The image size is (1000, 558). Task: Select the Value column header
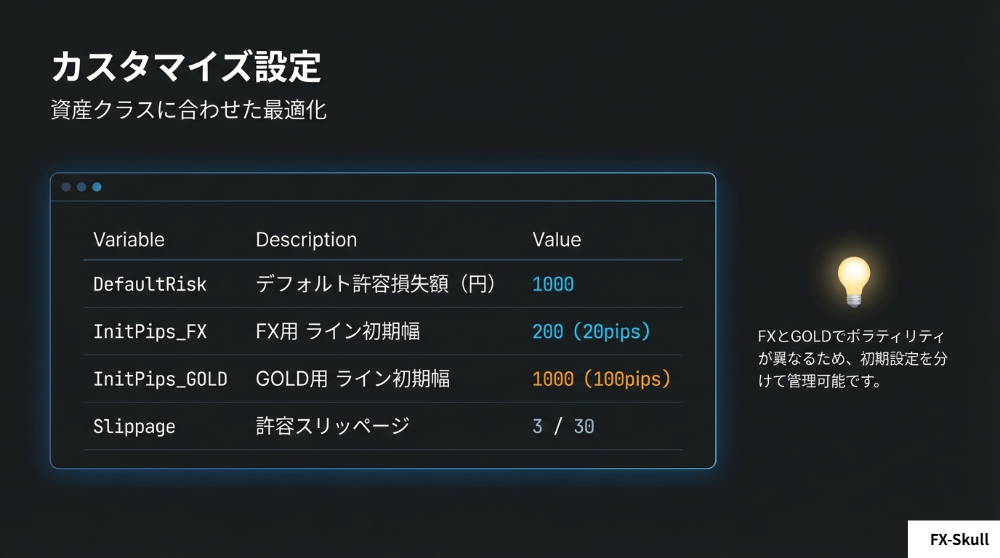coord(556,240)
